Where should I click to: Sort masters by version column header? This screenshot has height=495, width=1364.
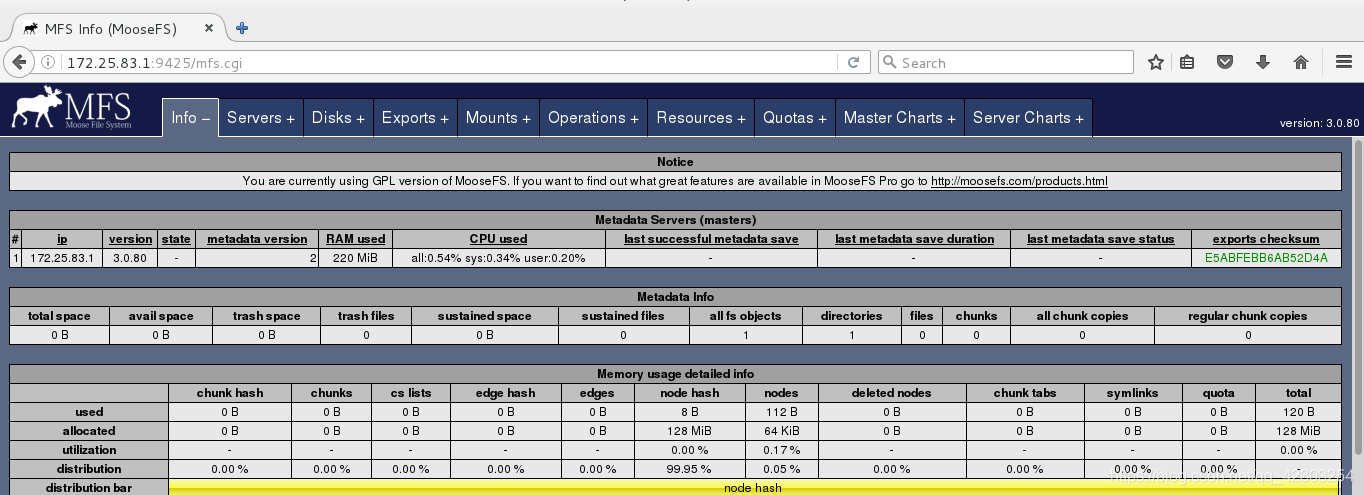[x=130, y=239]
